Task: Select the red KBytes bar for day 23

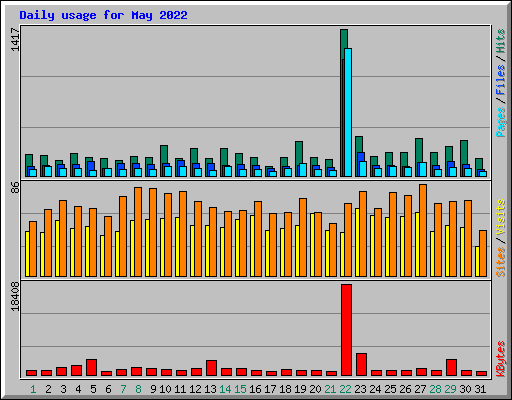Action: (361, 365)
